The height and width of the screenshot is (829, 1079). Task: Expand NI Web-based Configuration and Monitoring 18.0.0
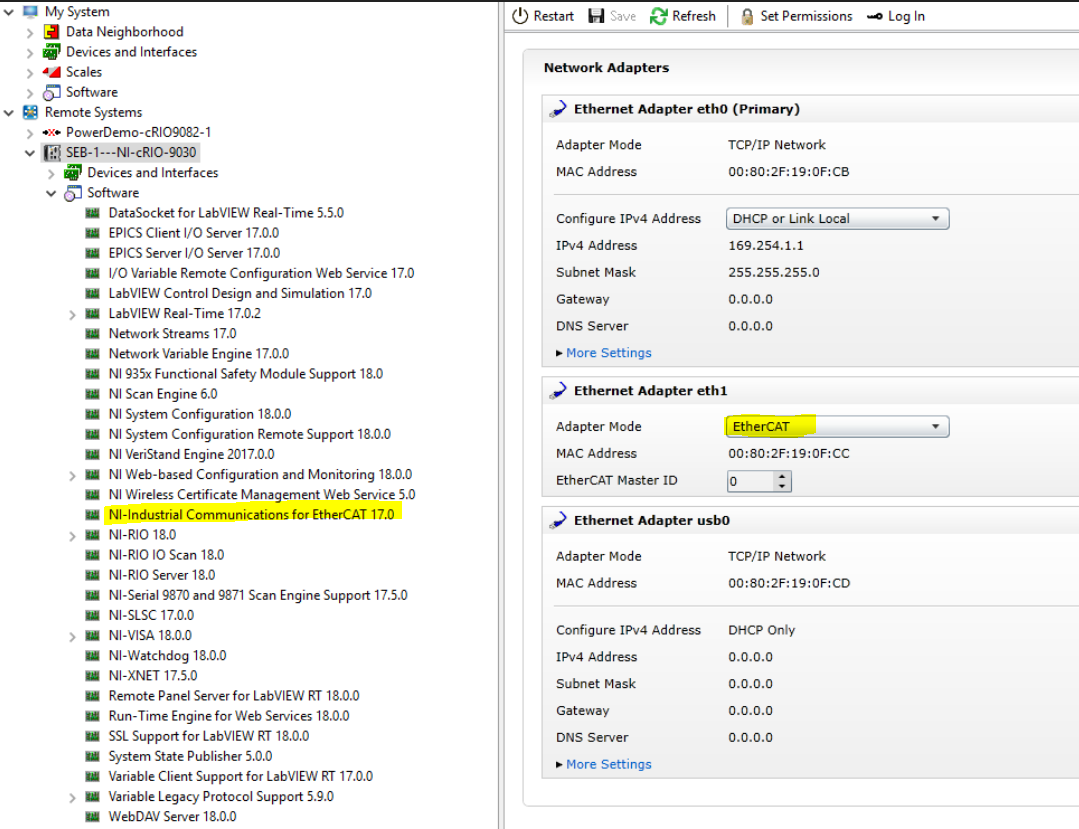click(x=72, y=475)
